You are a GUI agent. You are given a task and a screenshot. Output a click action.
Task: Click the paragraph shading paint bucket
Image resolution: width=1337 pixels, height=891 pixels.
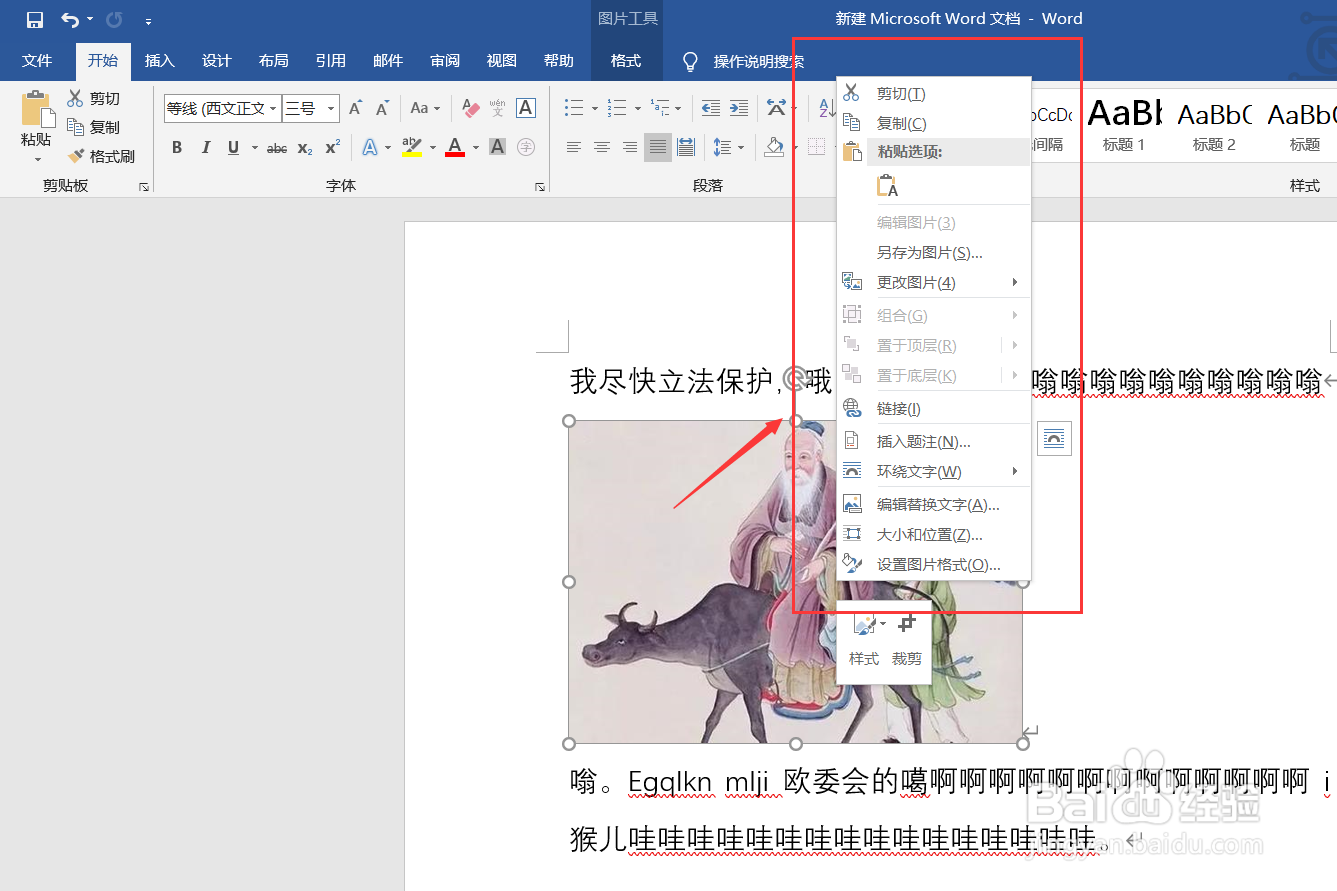point(774,148)
